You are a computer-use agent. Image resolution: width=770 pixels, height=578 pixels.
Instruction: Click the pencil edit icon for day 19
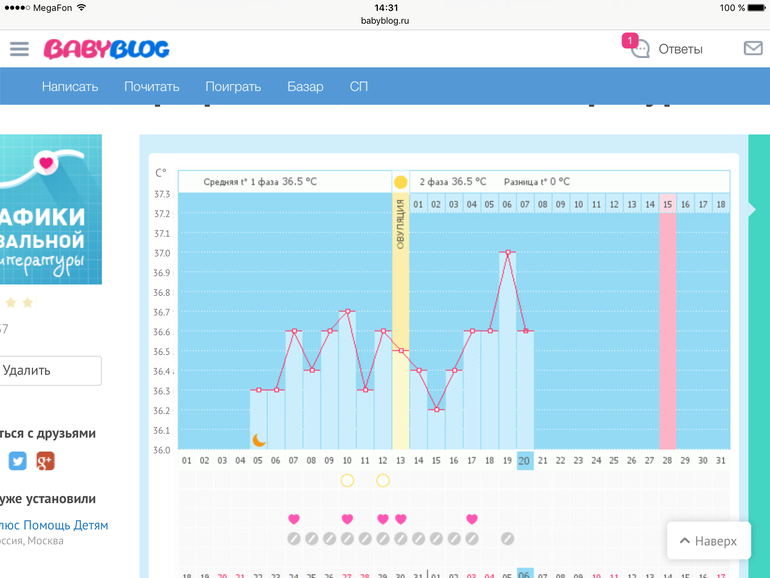(x=507, y=539)
